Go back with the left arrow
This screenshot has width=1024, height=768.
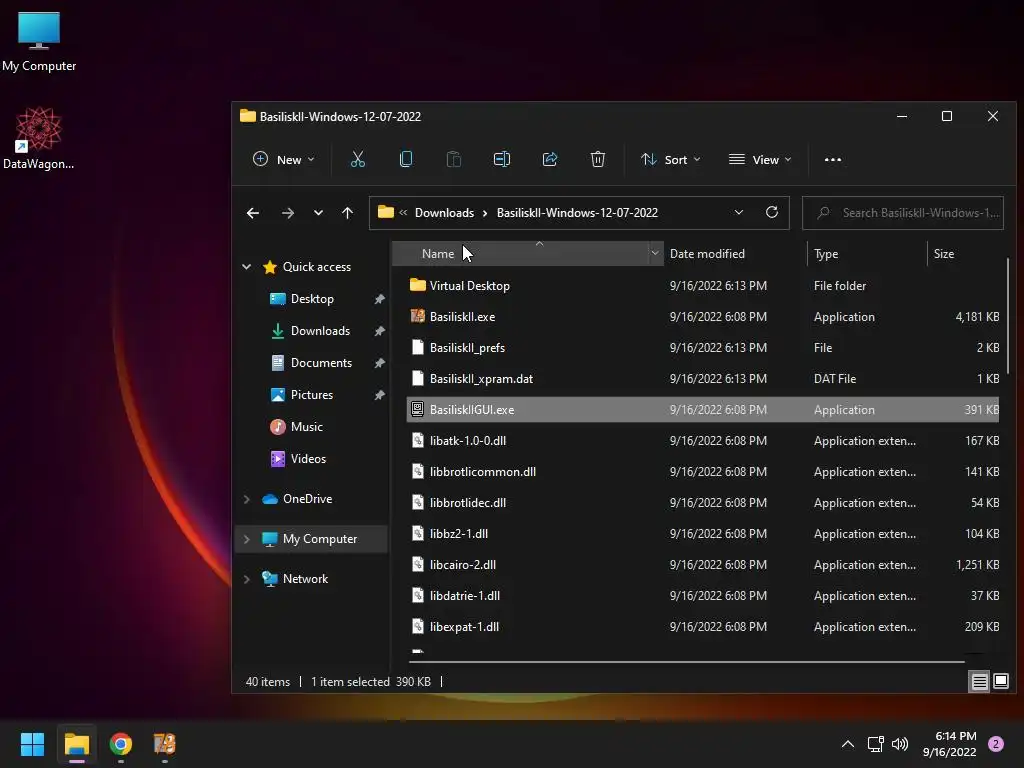[x=253, y=213]
